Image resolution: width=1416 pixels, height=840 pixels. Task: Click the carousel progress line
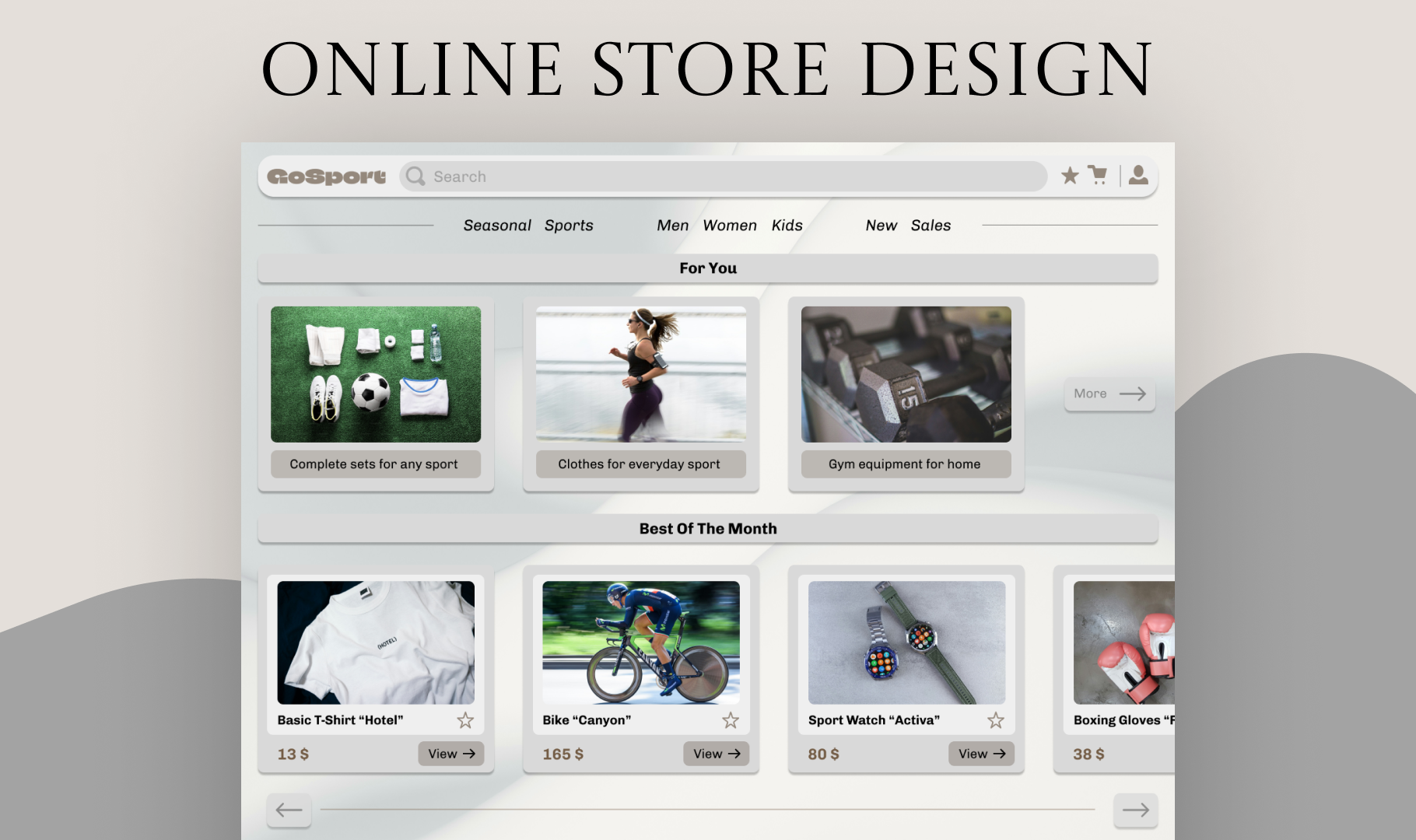click(x=707, y=810)
